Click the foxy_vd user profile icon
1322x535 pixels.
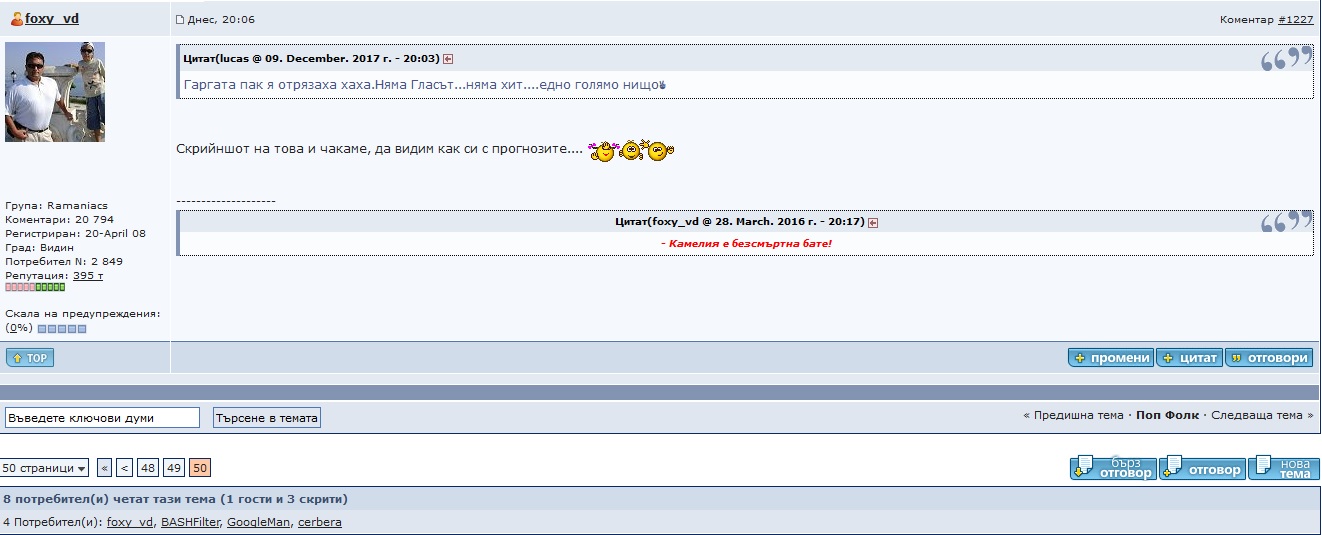pos(16,19)
